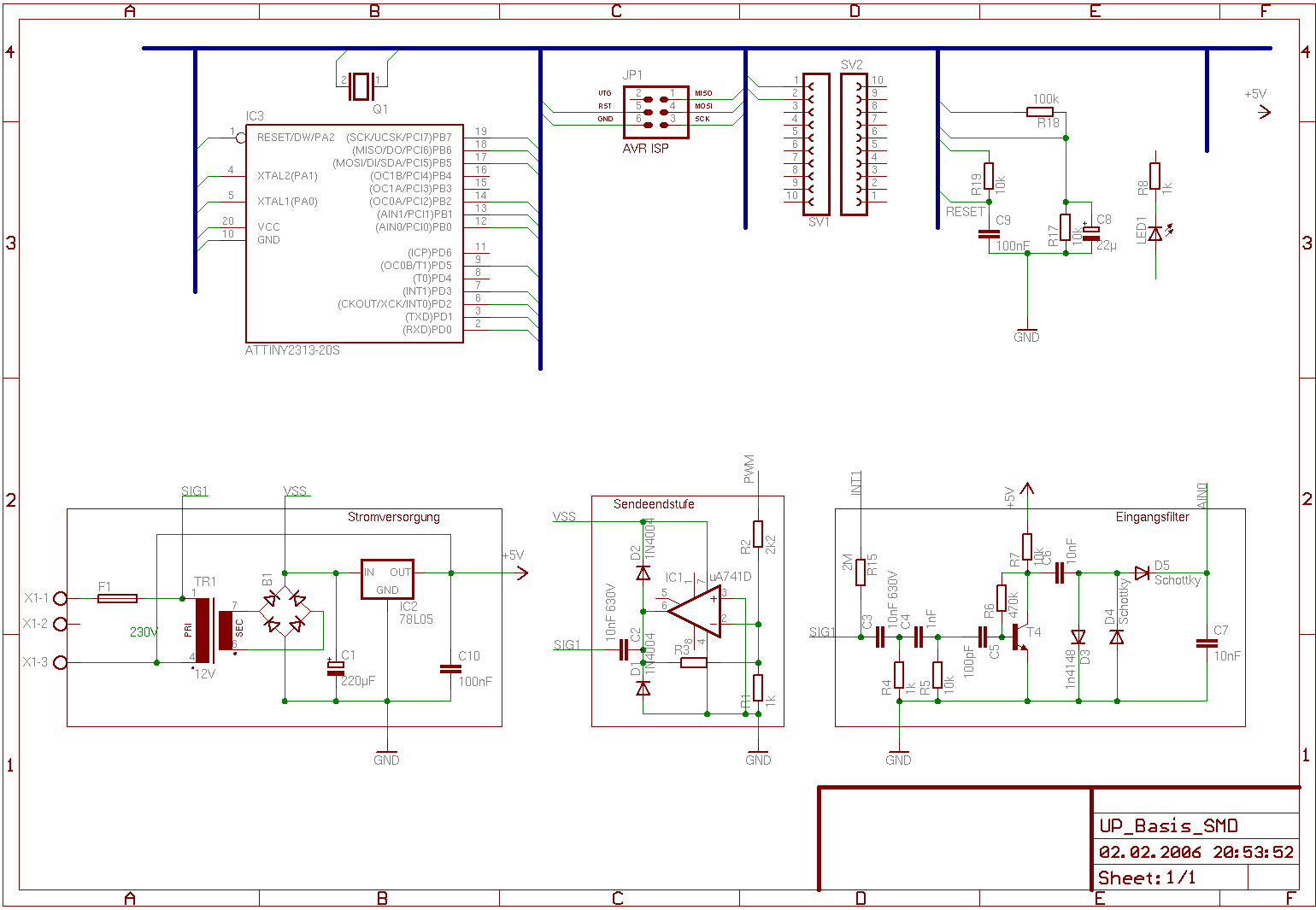Select the SV1 connector symbol
The image size is (1316, 910).
(816, 144)
